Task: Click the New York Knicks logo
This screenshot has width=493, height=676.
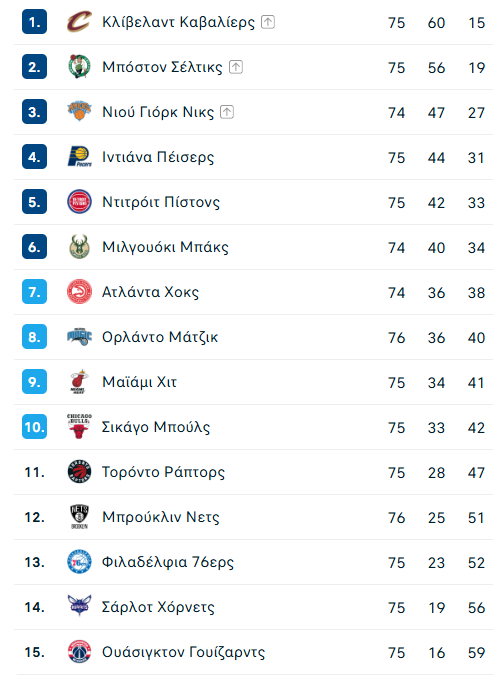Action: [79, 112]
